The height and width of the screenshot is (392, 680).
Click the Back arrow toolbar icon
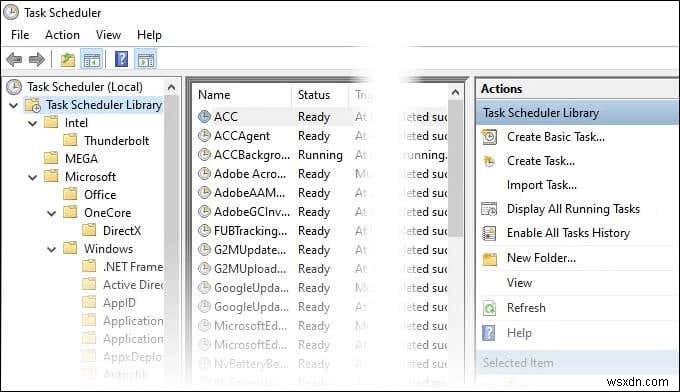14,59
